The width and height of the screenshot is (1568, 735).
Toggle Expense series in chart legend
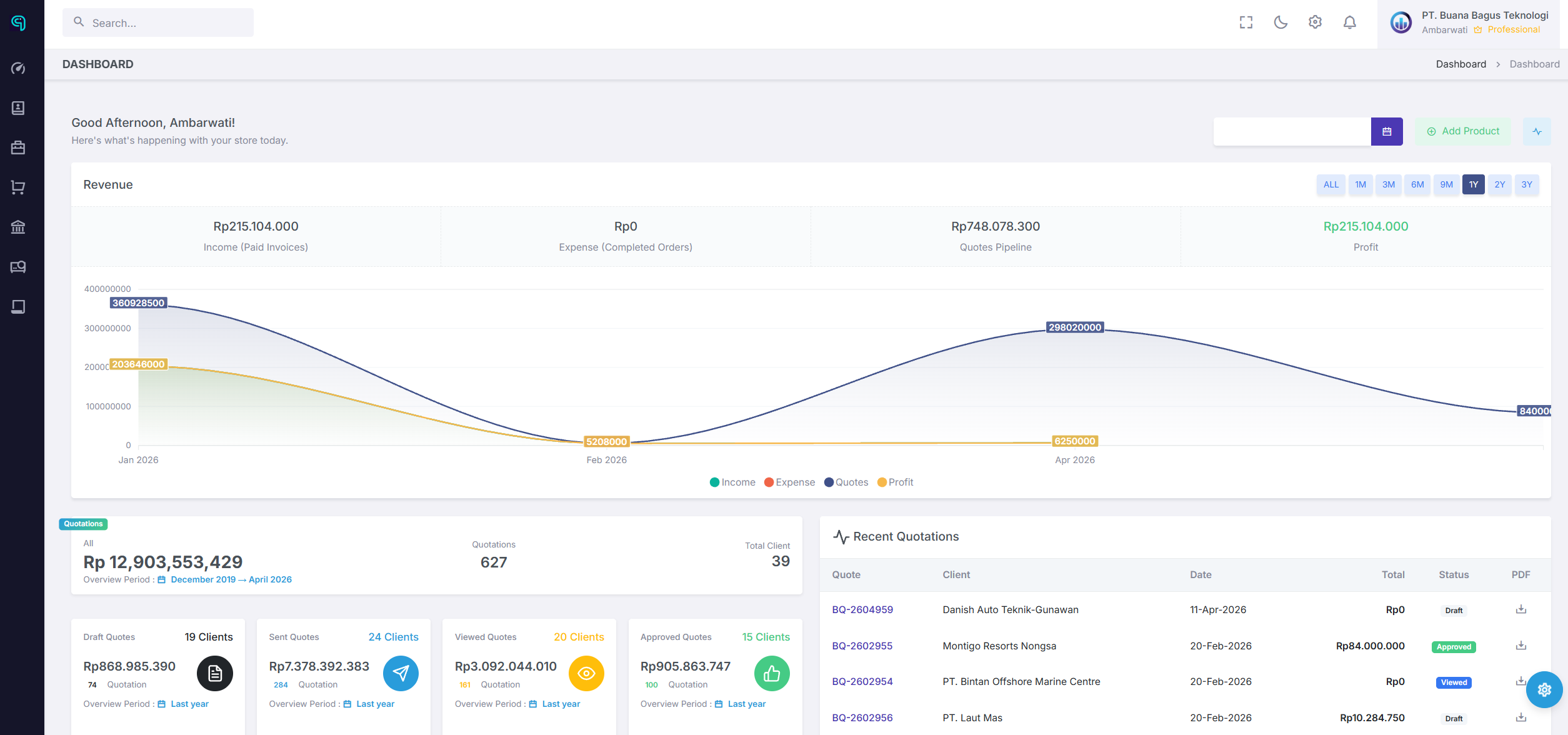pyautogui.click(x=789, y=482)
